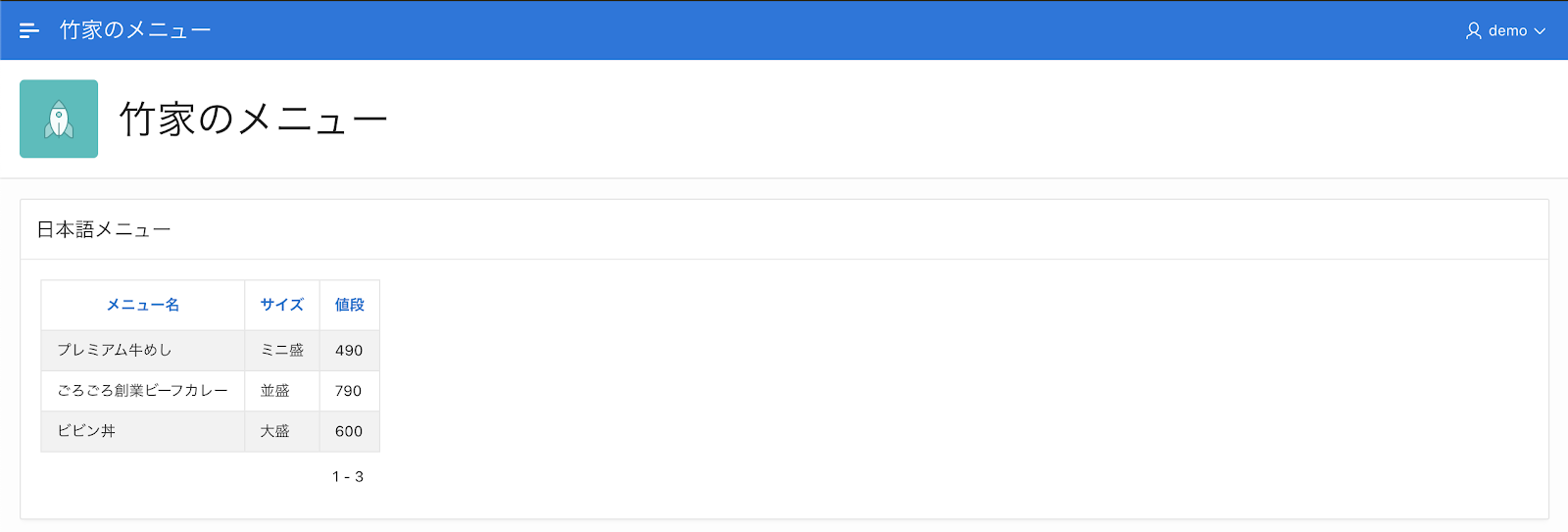Image resolution: width=1568 pixels, height=532 pixels.
Task: Click the 1 - 3 pagination label
Action: pos(348,476)
